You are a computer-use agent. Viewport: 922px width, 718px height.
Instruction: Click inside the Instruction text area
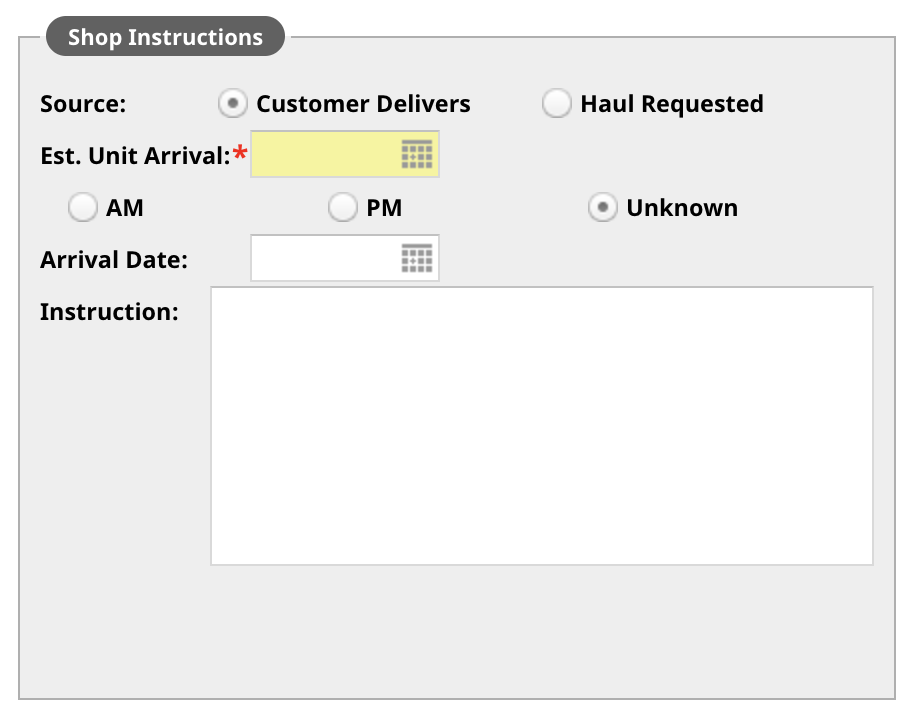point(542,426)
